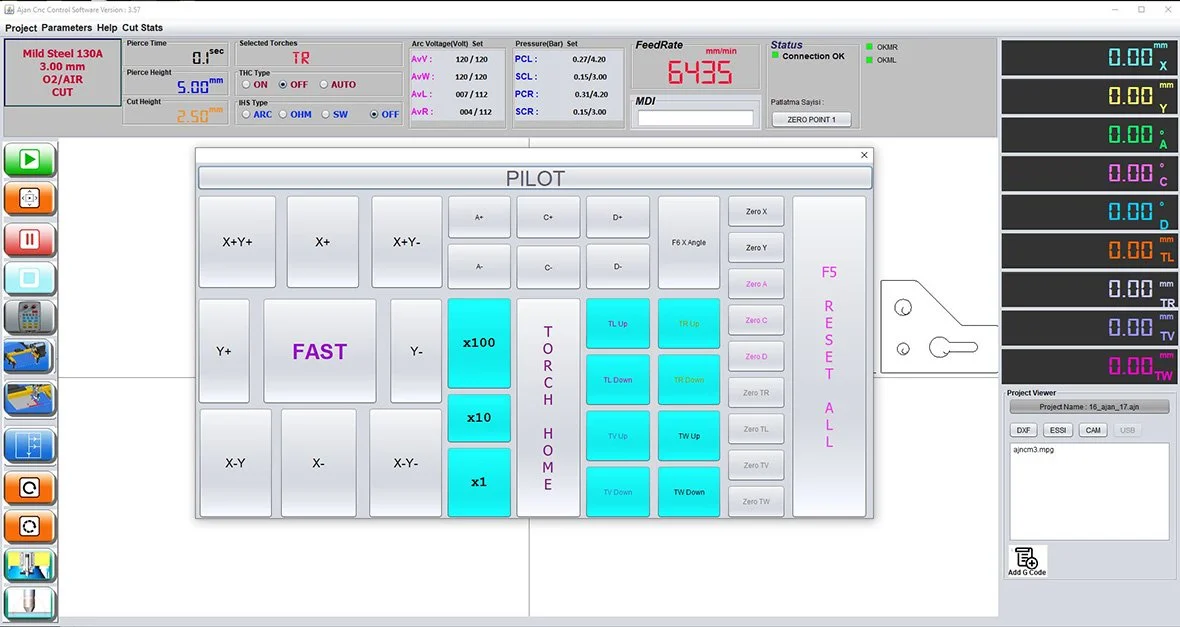Toggle the FAST jog speed button

coord(320,352)
